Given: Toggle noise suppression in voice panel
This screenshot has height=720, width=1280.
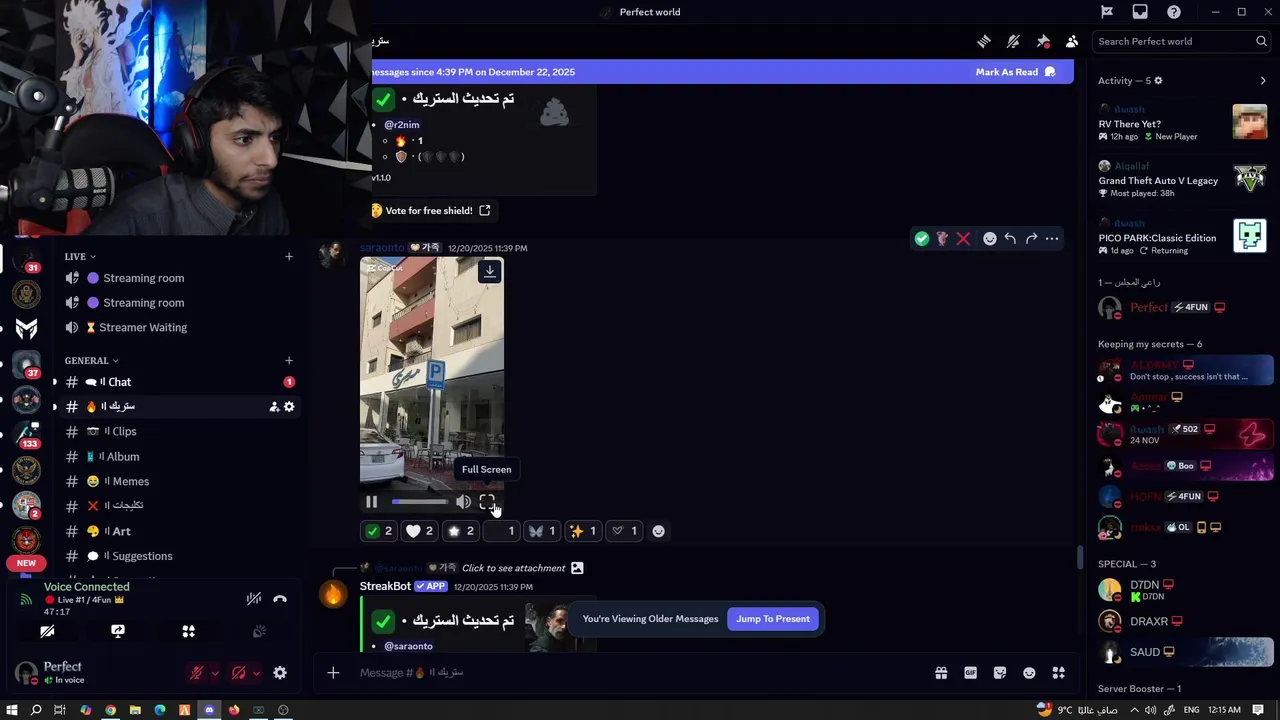Looking at the screenshot, I should [x=254, y=598].
